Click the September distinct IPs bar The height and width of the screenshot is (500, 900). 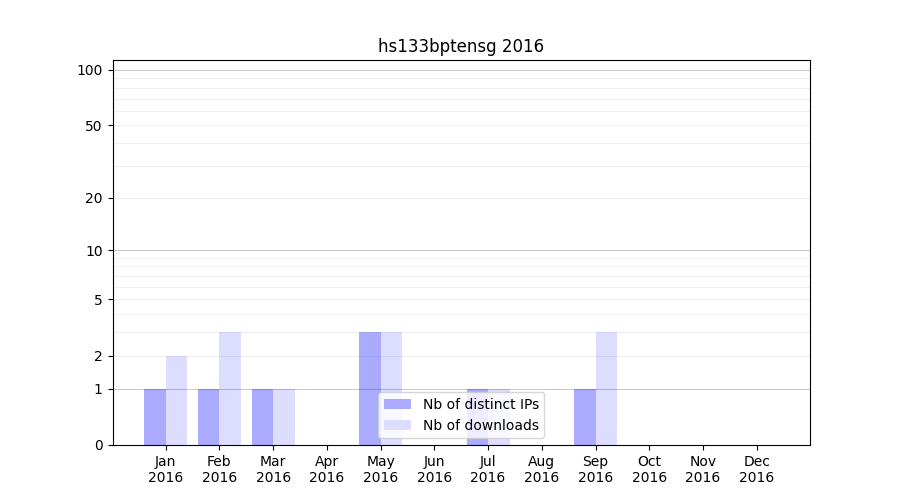(585, 417)
